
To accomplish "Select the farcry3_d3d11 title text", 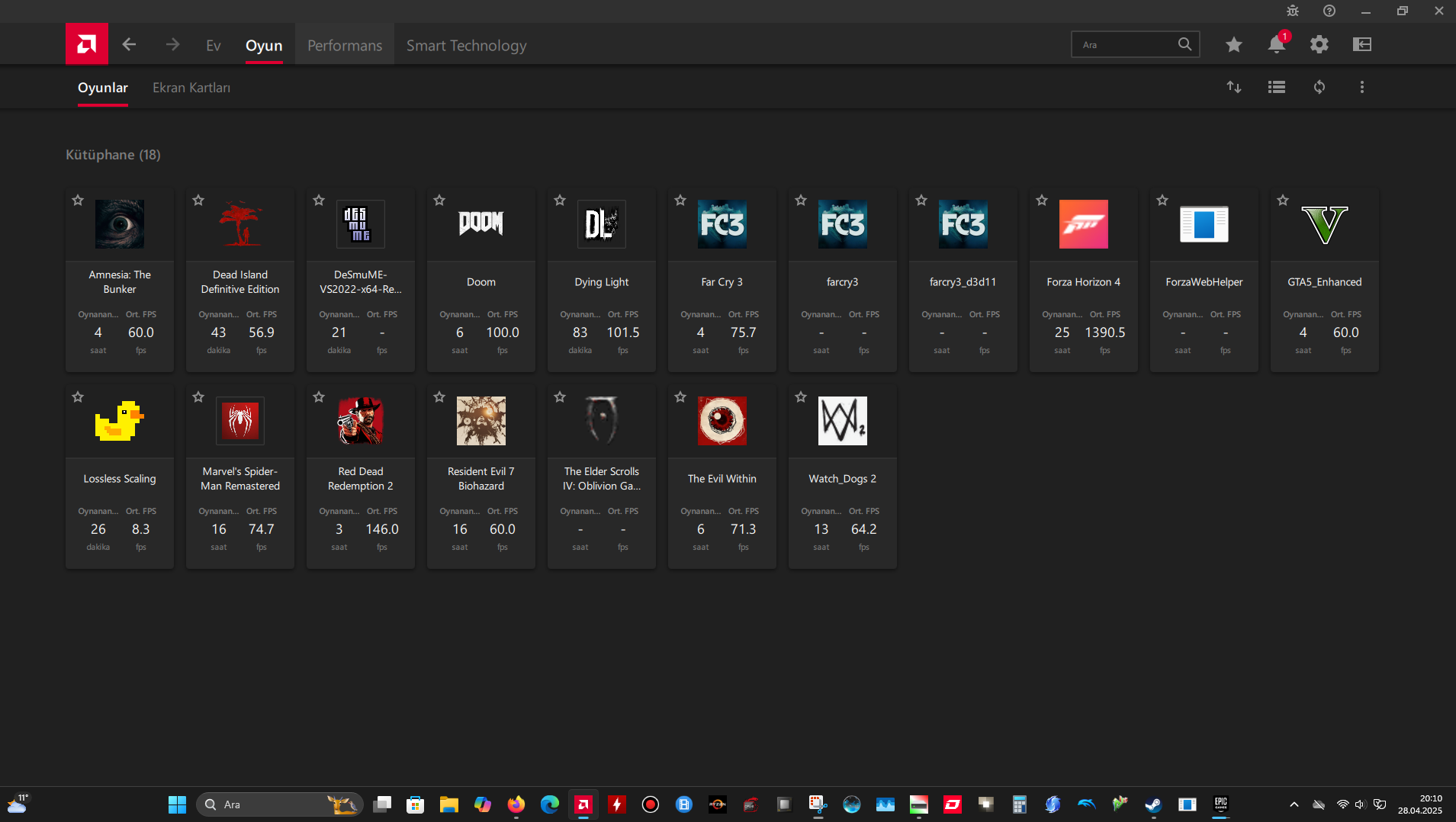I will point(963,282).
